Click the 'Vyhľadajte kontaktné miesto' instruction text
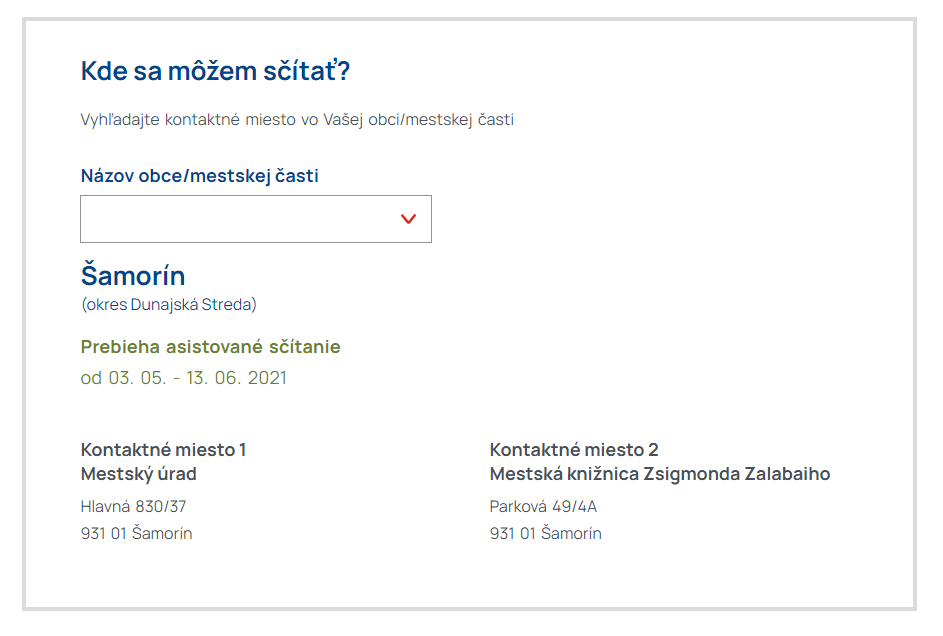The width and height of the screenshot is (943, 636). point(190,120)
